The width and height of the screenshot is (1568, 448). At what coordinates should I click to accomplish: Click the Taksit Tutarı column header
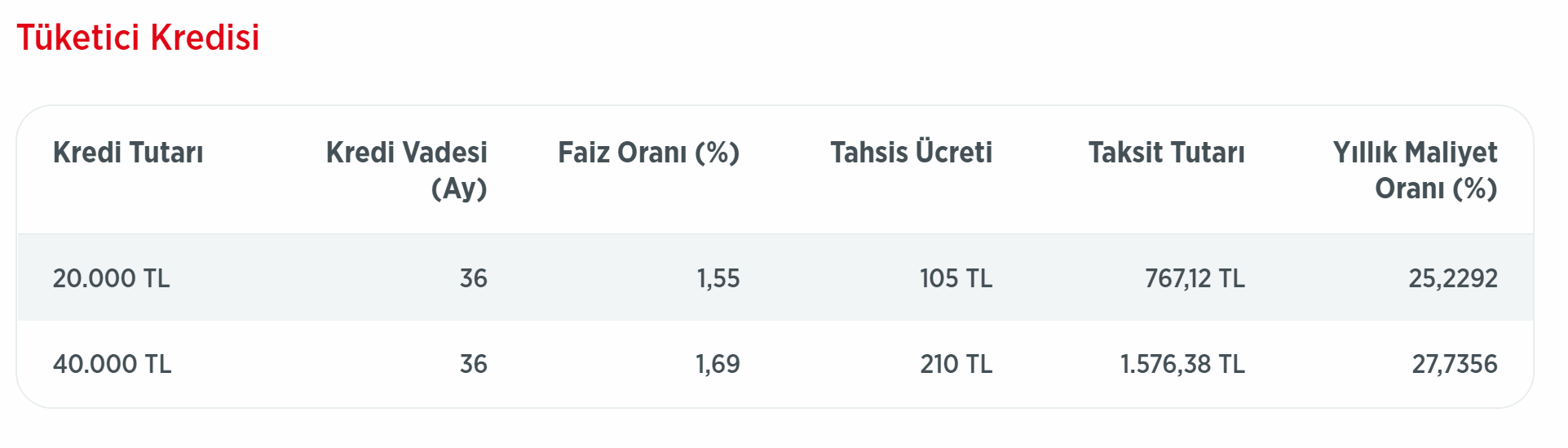click(1166, 153)
